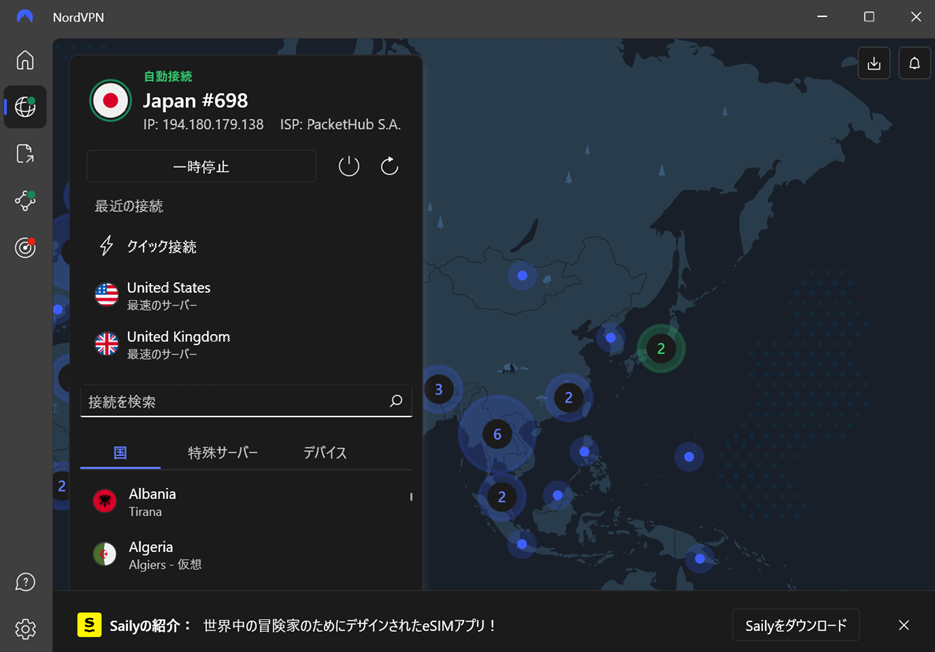
Task: Open the file sharing icon in sidebar
Action: coord(25,153)
